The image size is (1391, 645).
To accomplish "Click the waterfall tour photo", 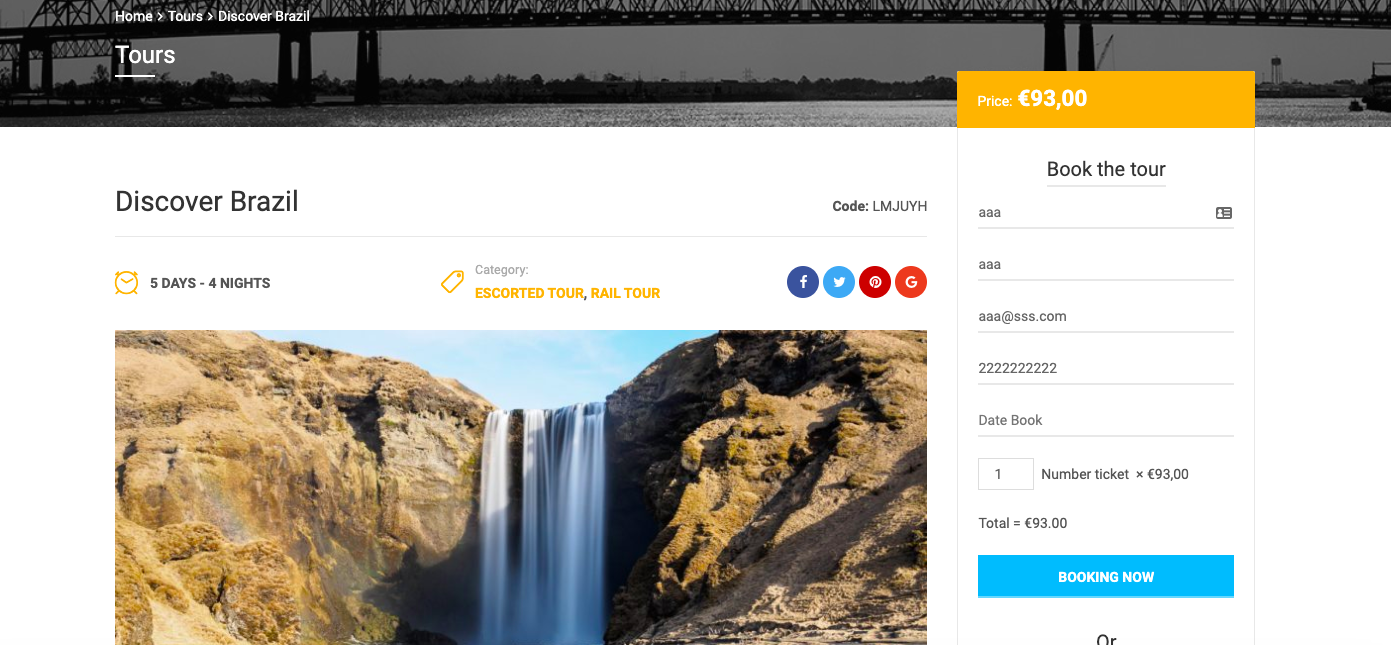I will coord(521,488).
